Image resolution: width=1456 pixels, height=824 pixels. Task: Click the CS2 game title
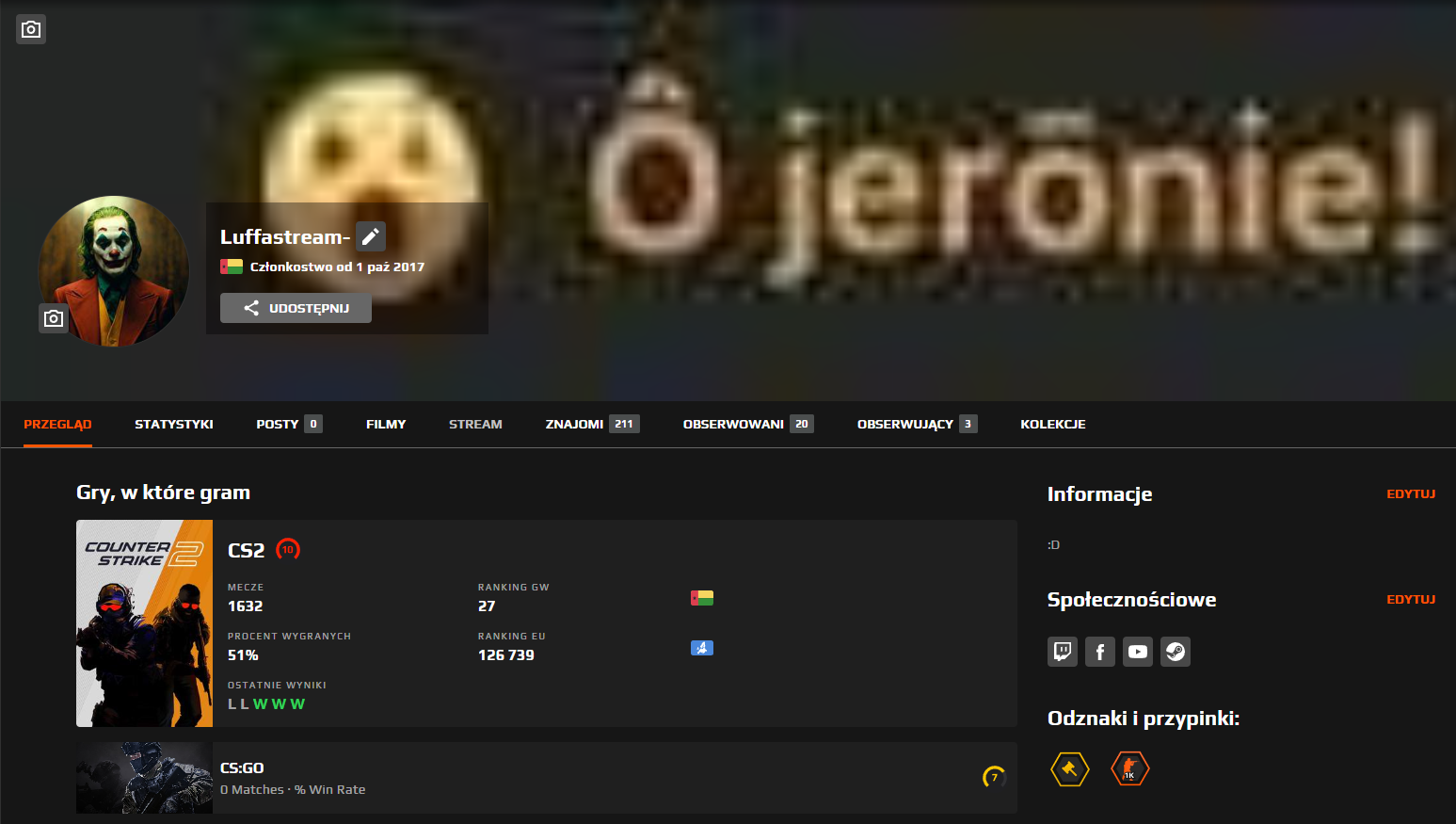coord(247,550)
